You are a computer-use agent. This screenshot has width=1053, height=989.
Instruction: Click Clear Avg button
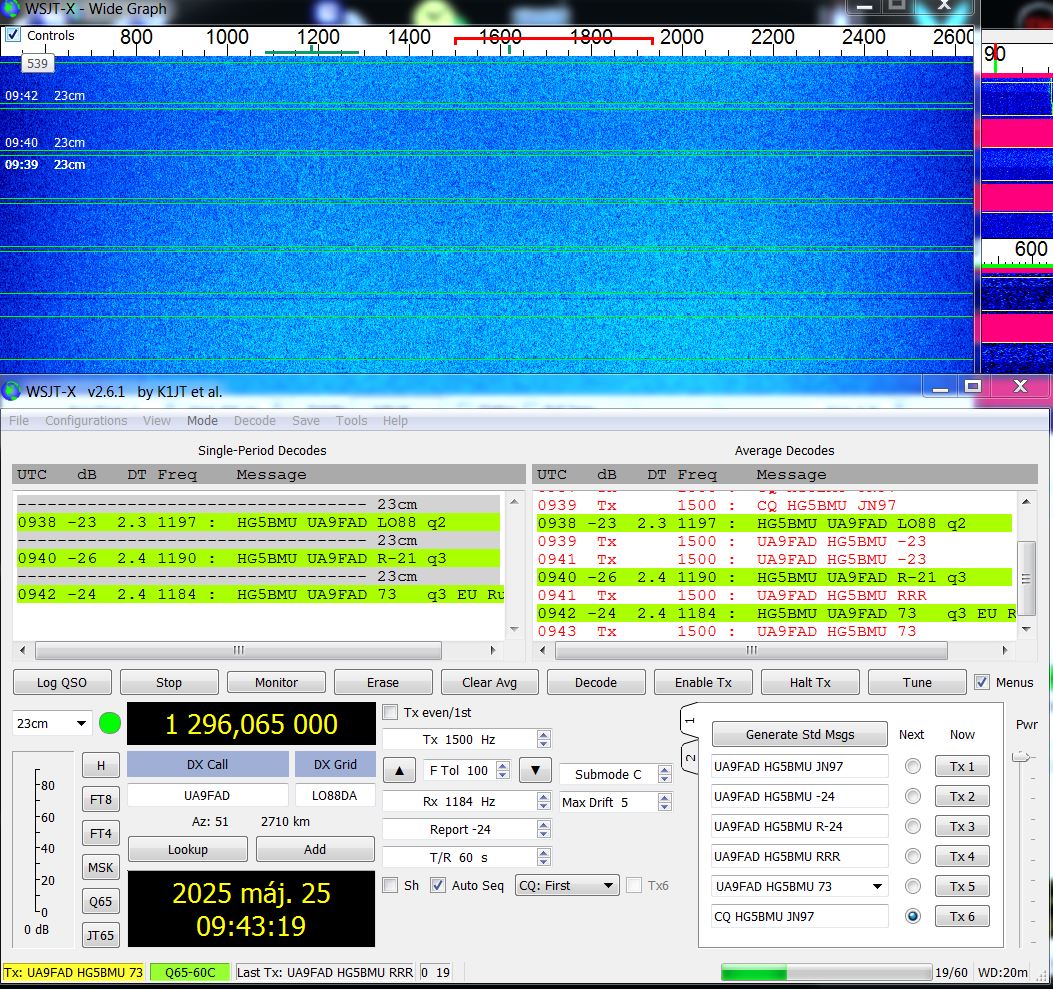pos(490,682)
